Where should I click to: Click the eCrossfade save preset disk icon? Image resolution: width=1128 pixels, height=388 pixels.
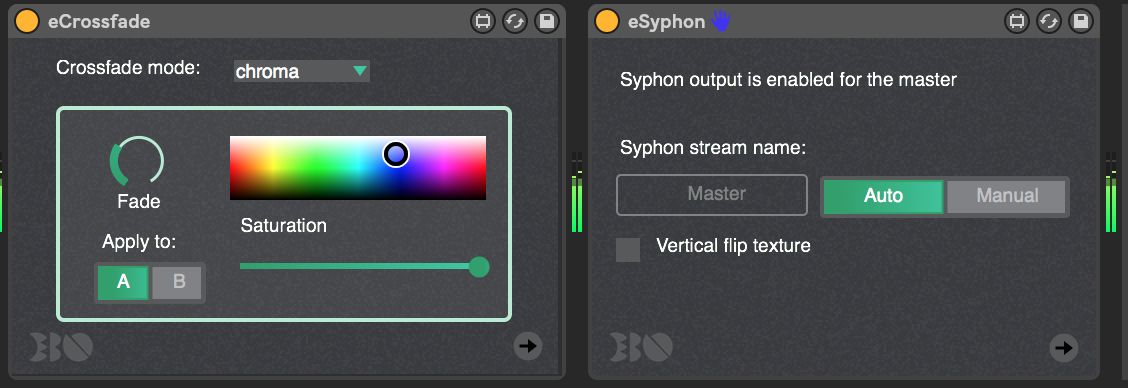pyautogui.click(x=547, y=21)
